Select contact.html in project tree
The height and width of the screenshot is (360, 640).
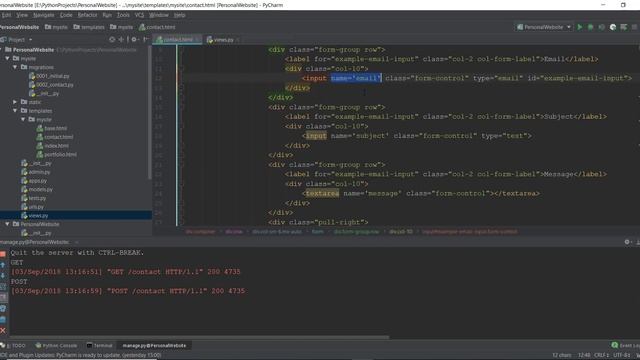[55, 137]
